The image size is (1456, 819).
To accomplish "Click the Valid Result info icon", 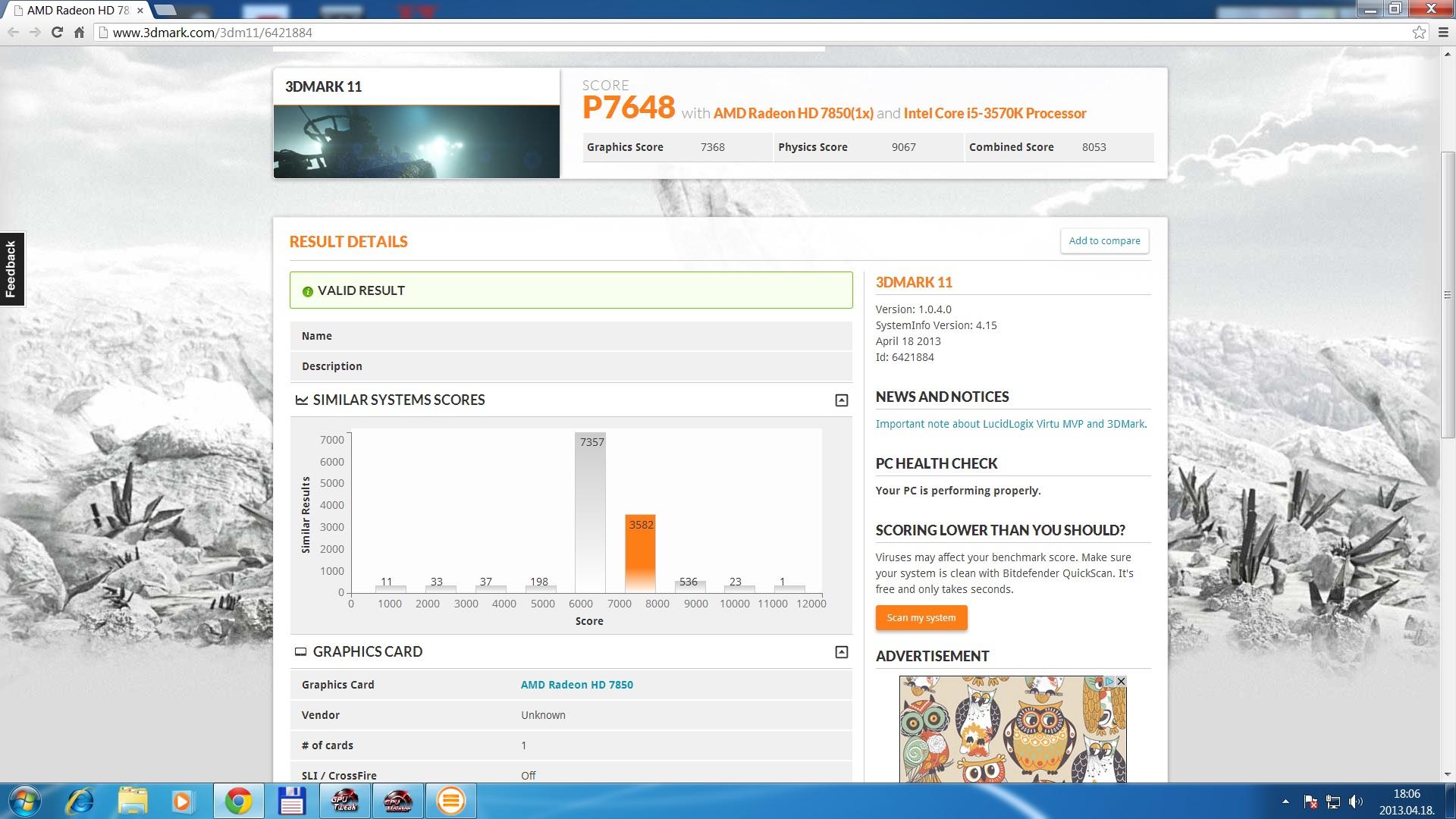I will 307,291.
